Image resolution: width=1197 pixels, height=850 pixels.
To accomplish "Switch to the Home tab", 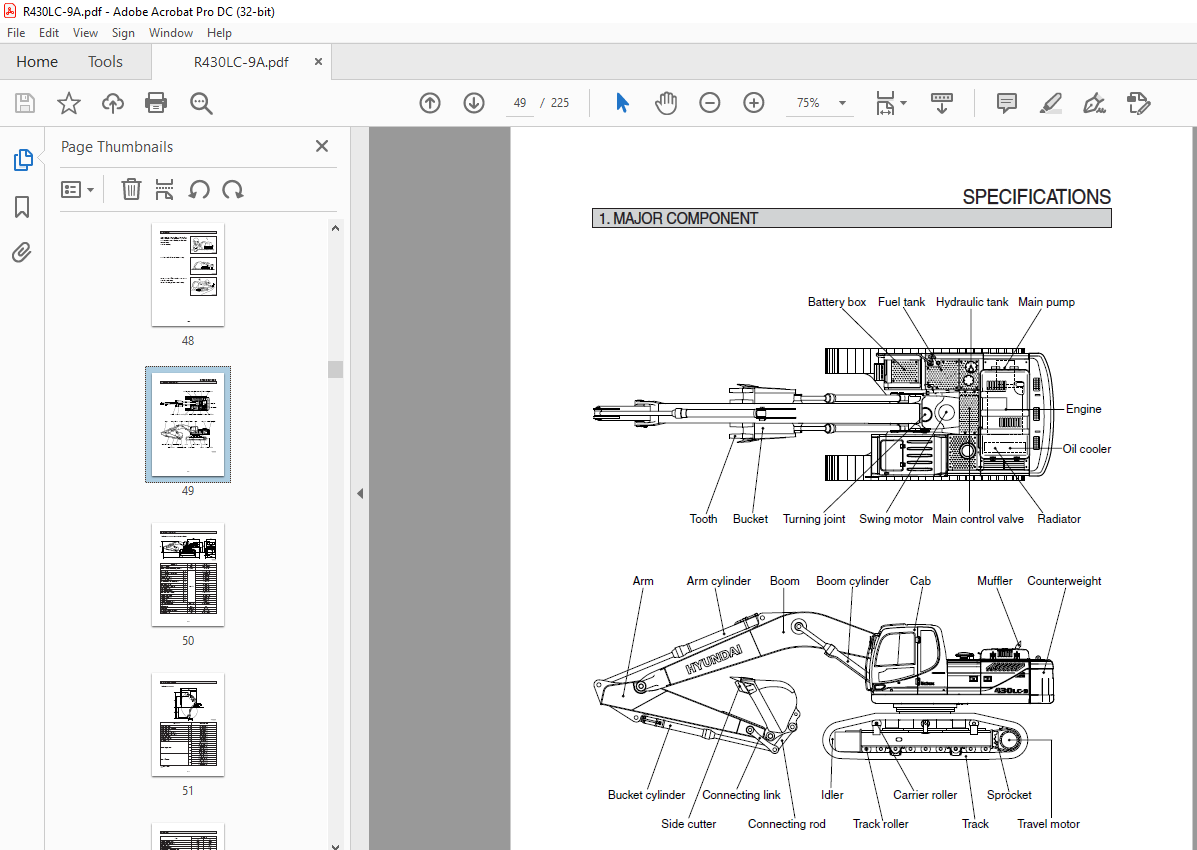I will point(37,62).
